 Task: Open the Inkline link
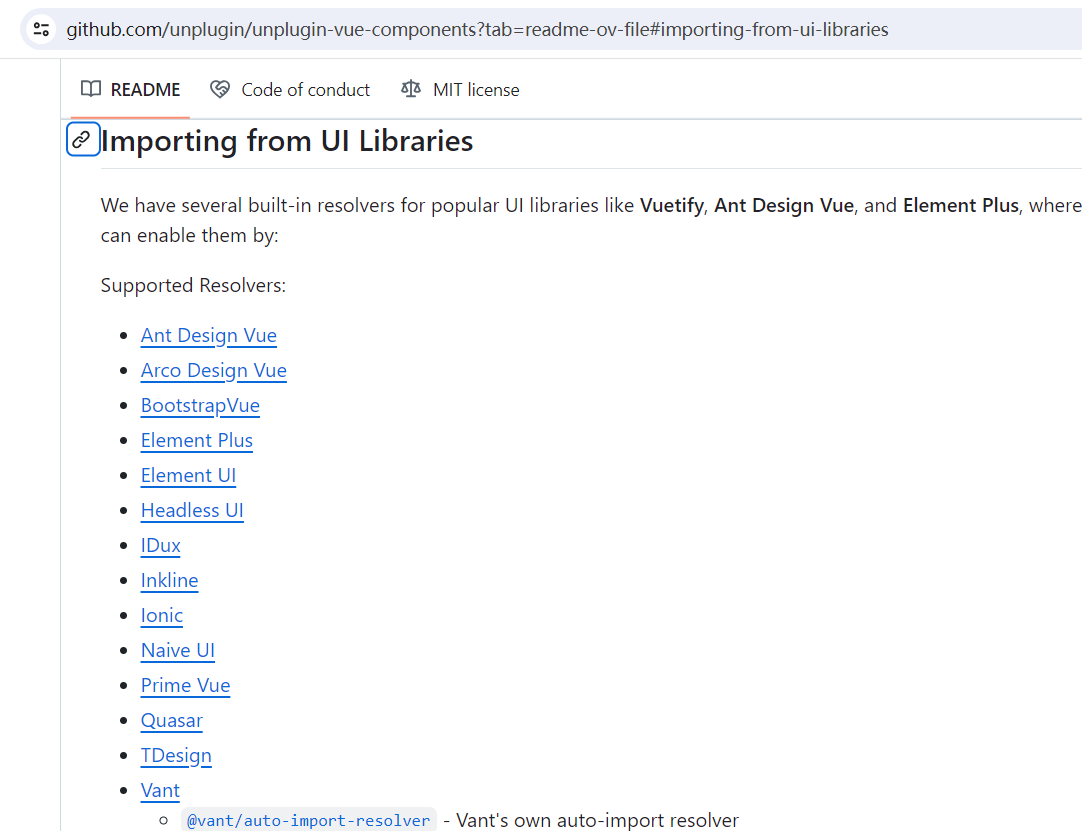(x=169, y=580)
